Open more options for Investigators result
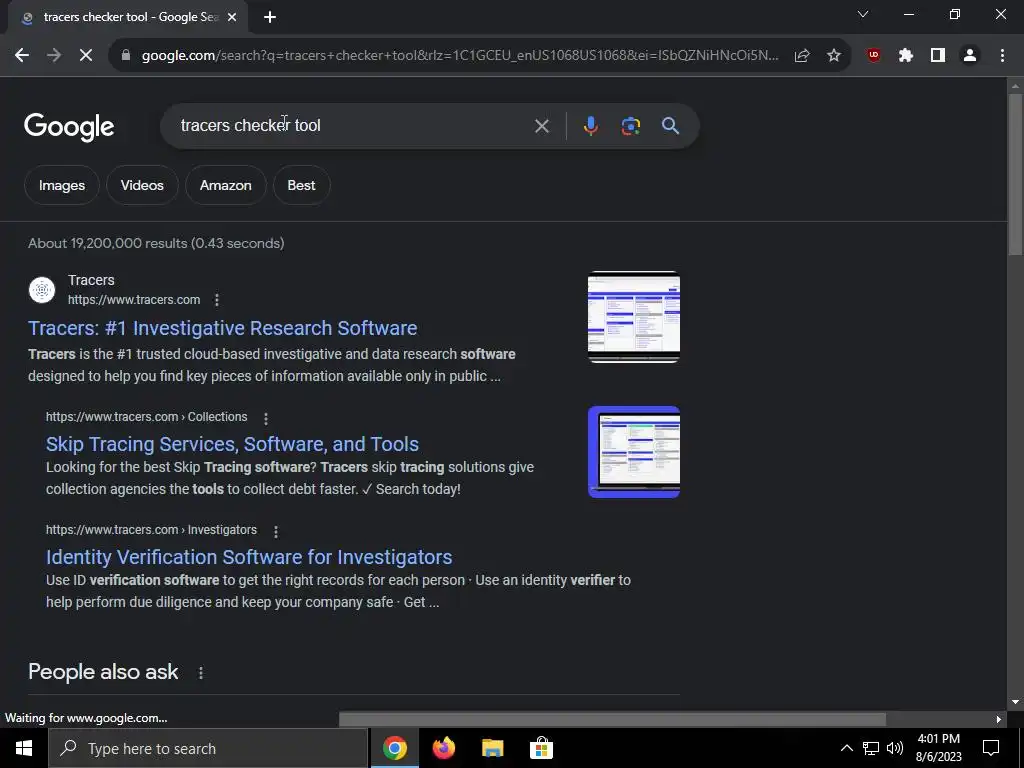1024x768 pixels. click(276, 532)
